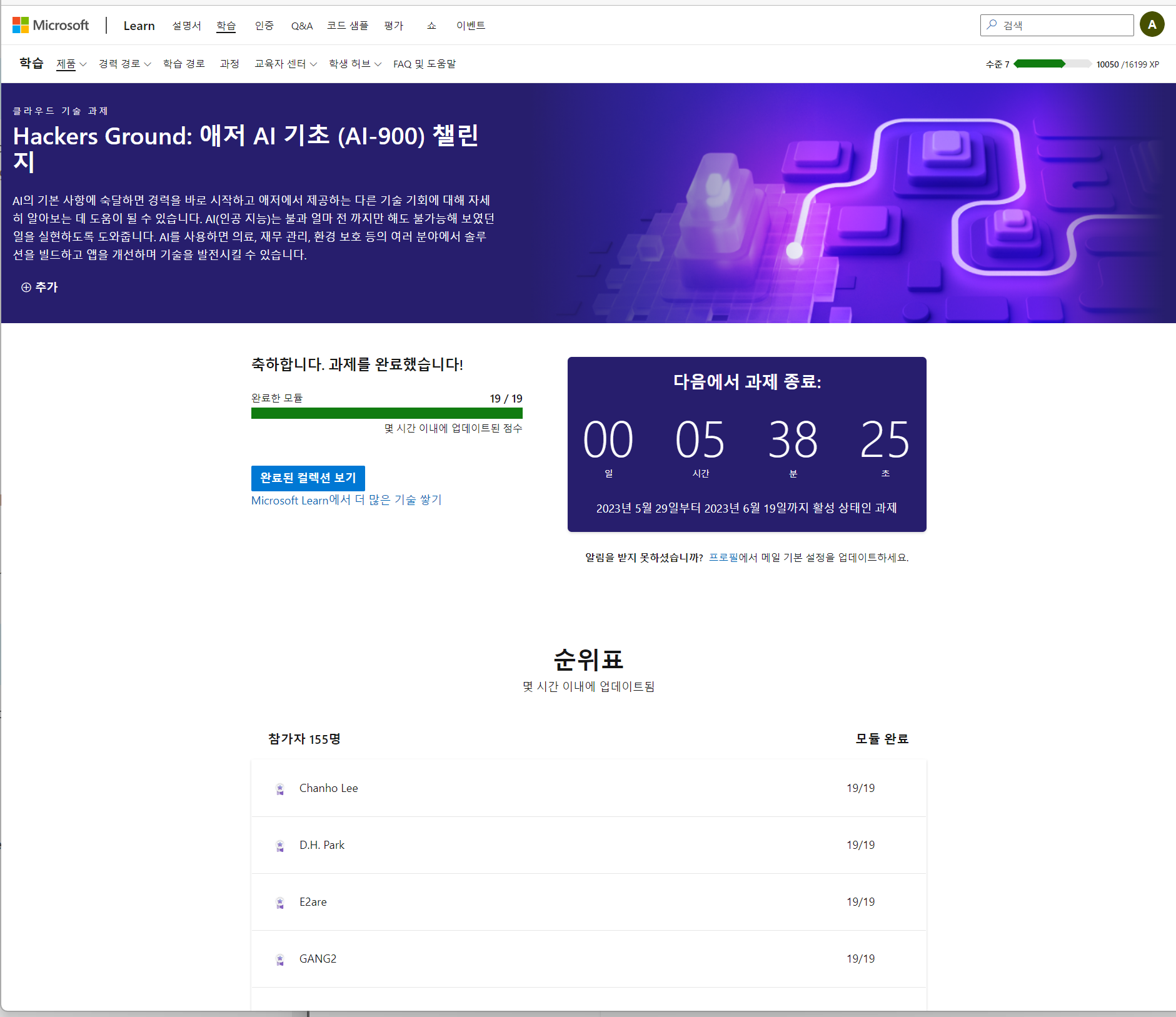Click the 모듈 완료 column header
This screenshot has width=1176, height=1017.
(x=882, y=739)
